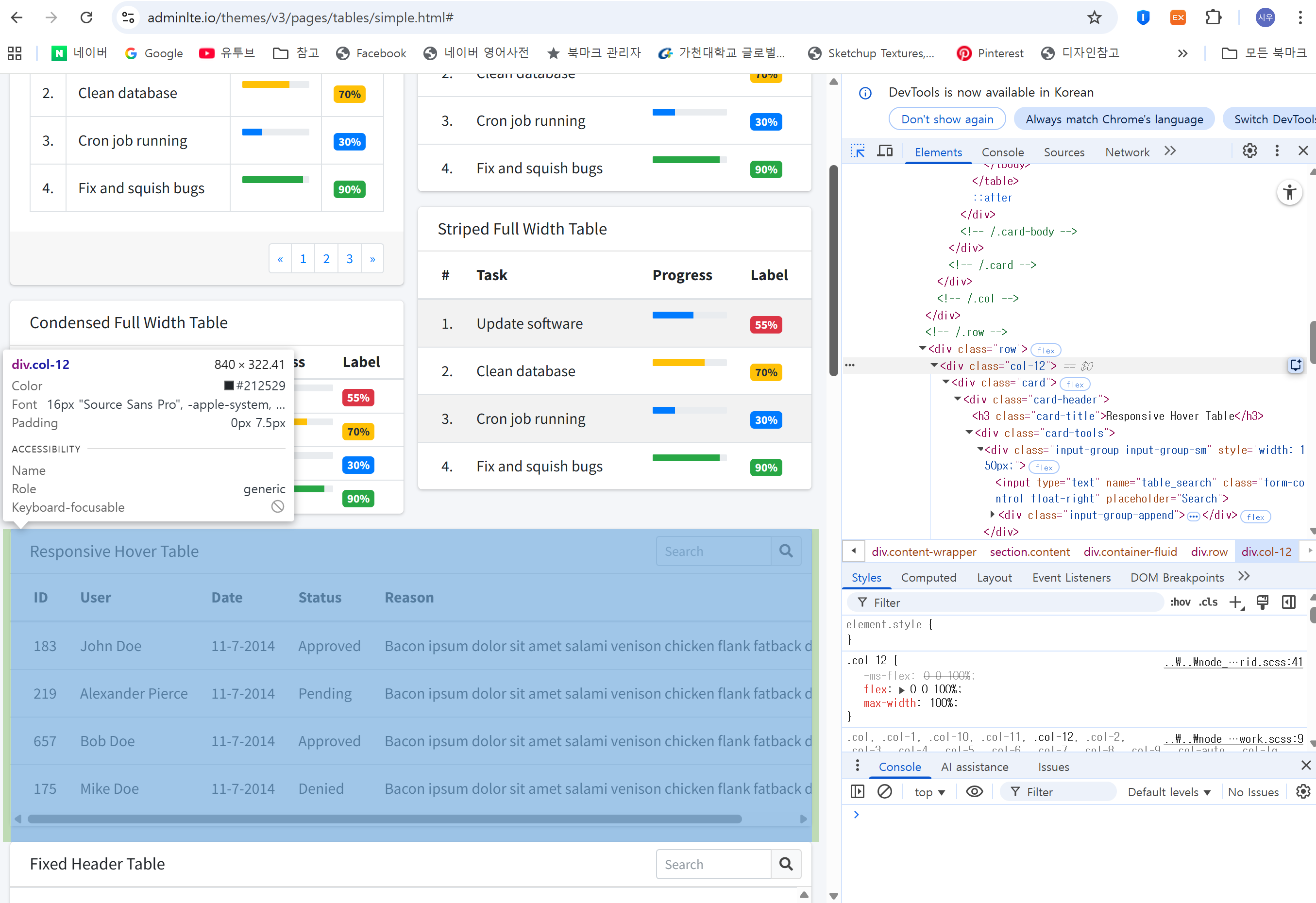Collapse the div class="card-header" node
This screenshot has width=1316, height=903.
pos(958,400)
